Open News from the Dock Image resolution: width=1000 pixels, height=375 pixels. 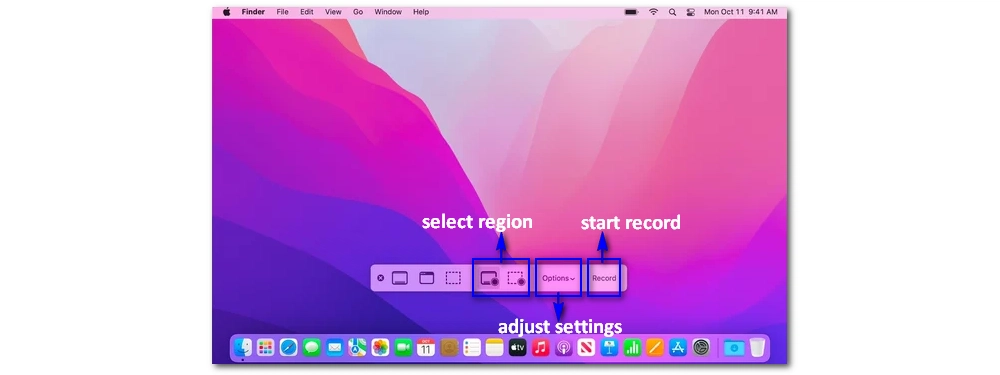click(587, 348)
